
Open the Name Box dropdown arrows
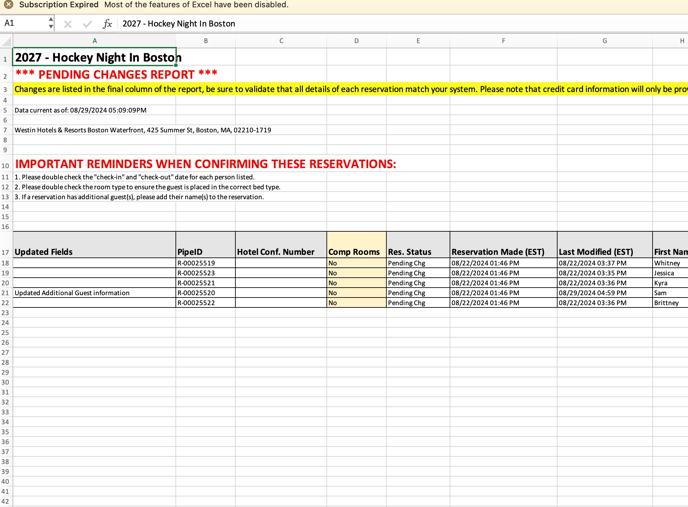pos(51,23)
